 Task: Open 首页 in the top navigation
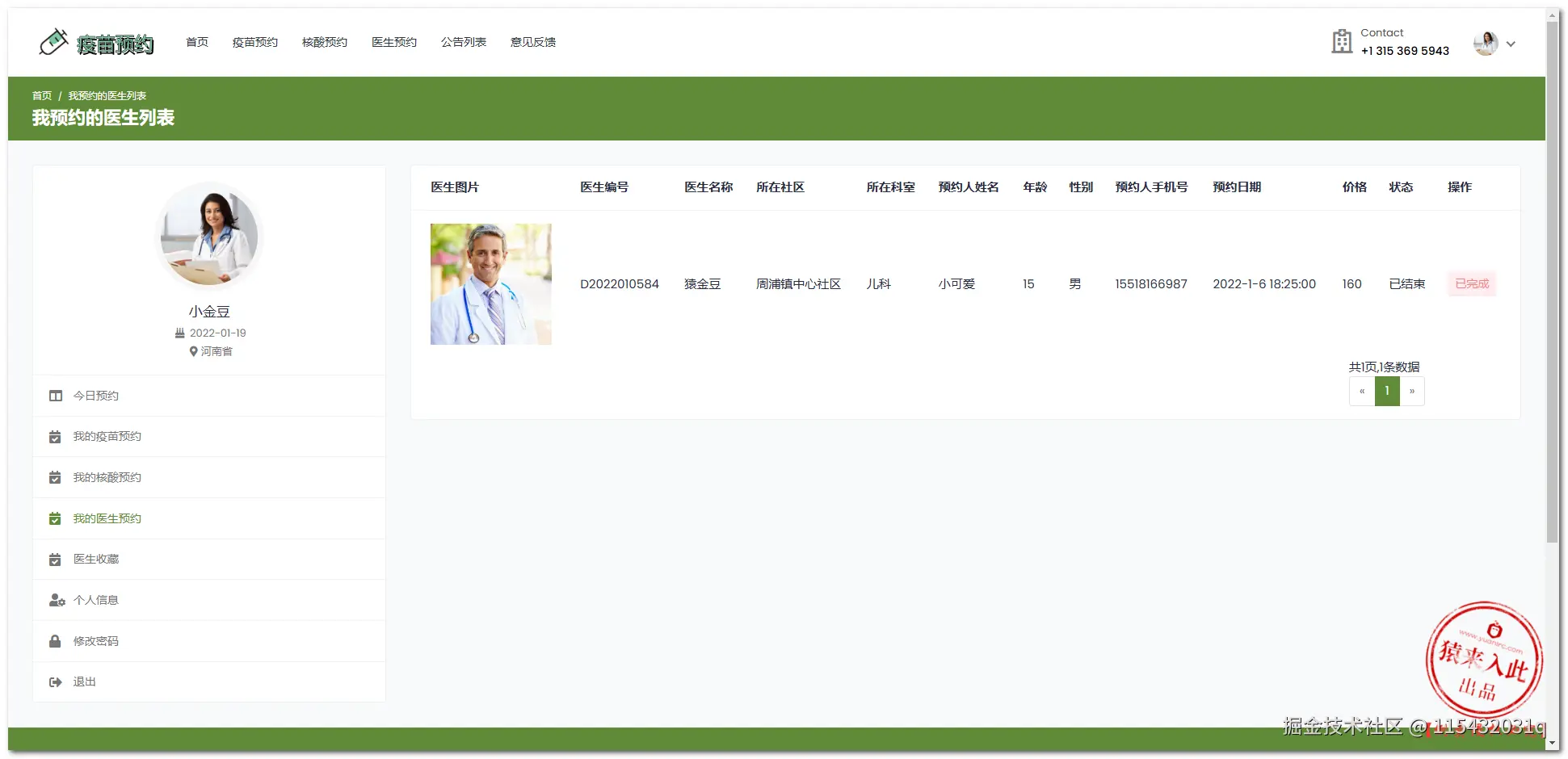[197, 42]
